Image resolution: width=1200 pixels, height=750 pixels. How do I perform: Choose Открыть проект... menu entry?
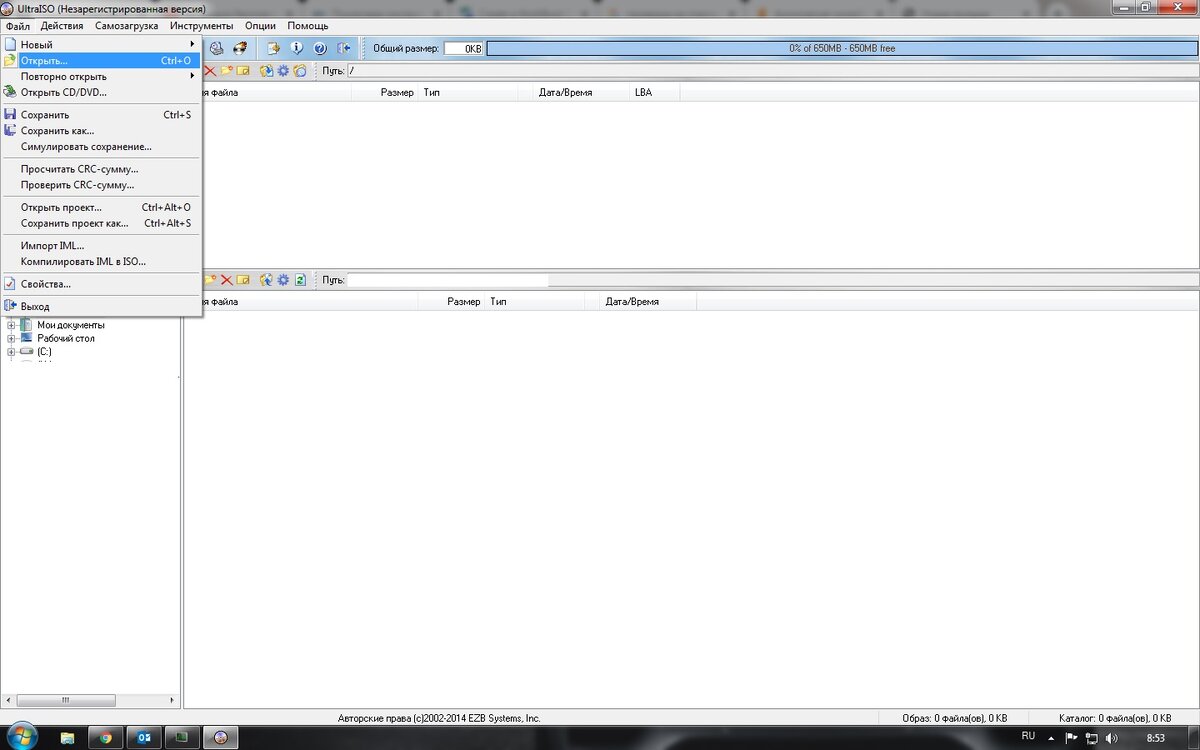click(x=101, y=207)
